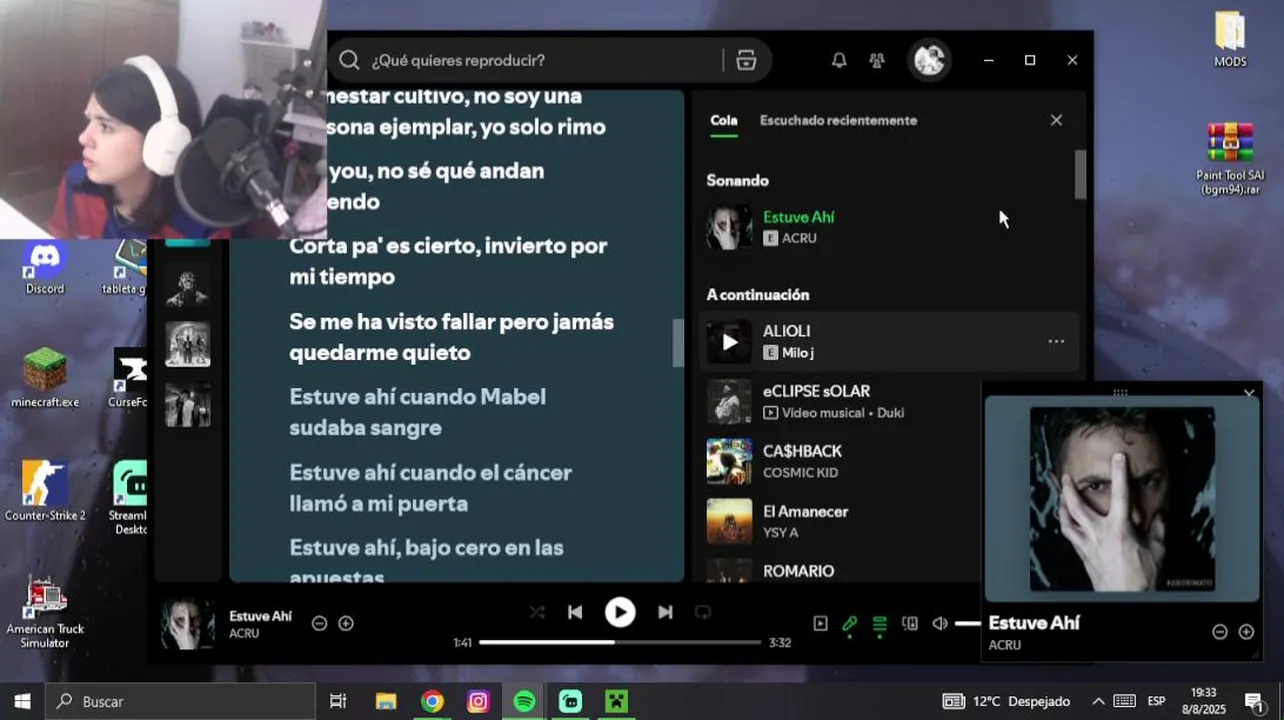Click the queue panel scrollbar
The width and height of the screenshot is (1284, 720).
(1080, 175)
